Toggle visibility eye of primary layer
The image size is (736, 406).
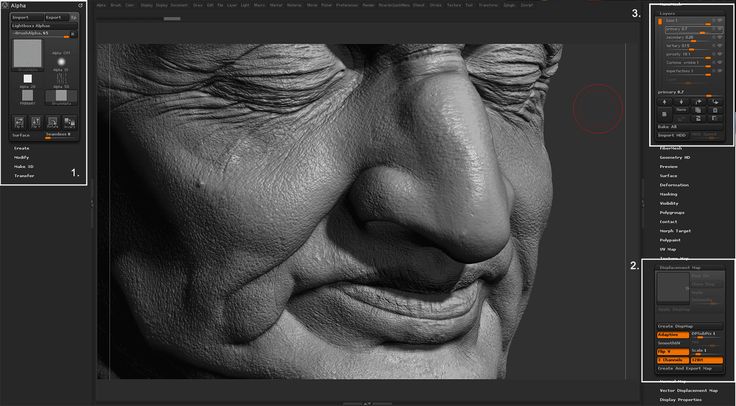tap(719, 29)
